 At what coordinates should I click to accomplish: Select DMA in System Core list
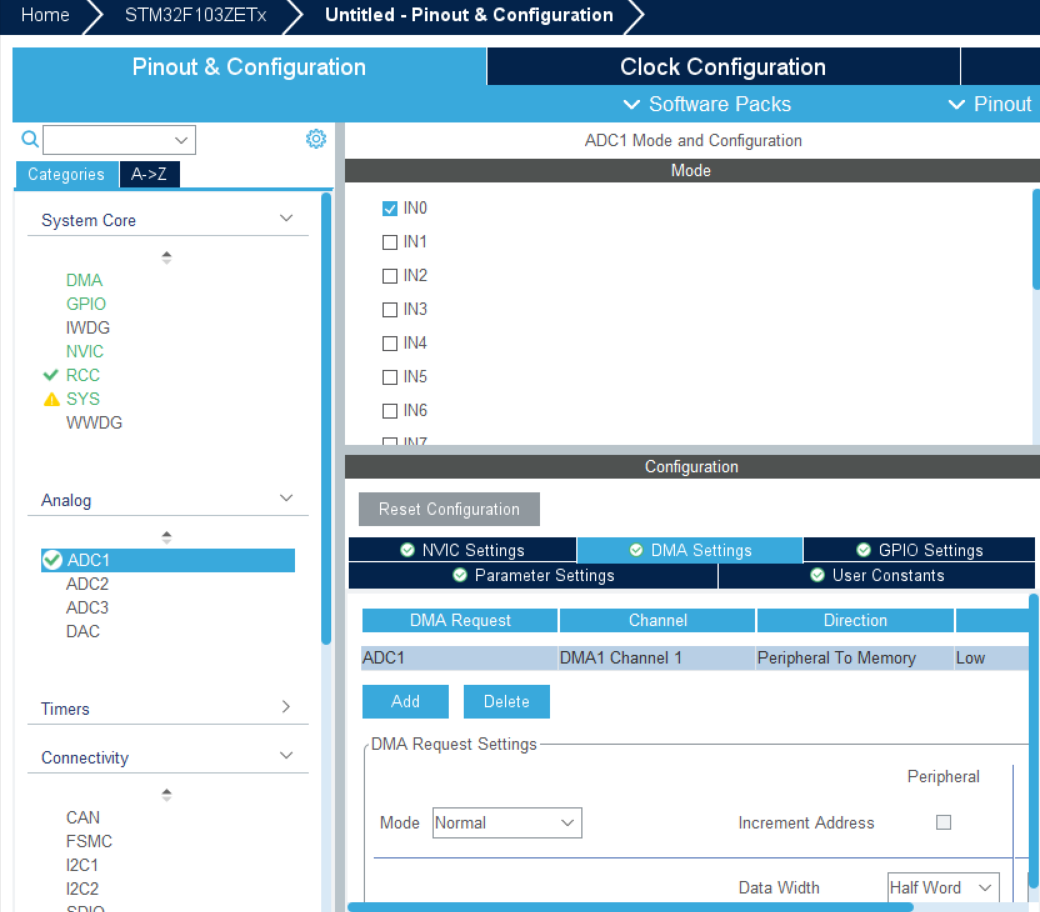point(84,280)
